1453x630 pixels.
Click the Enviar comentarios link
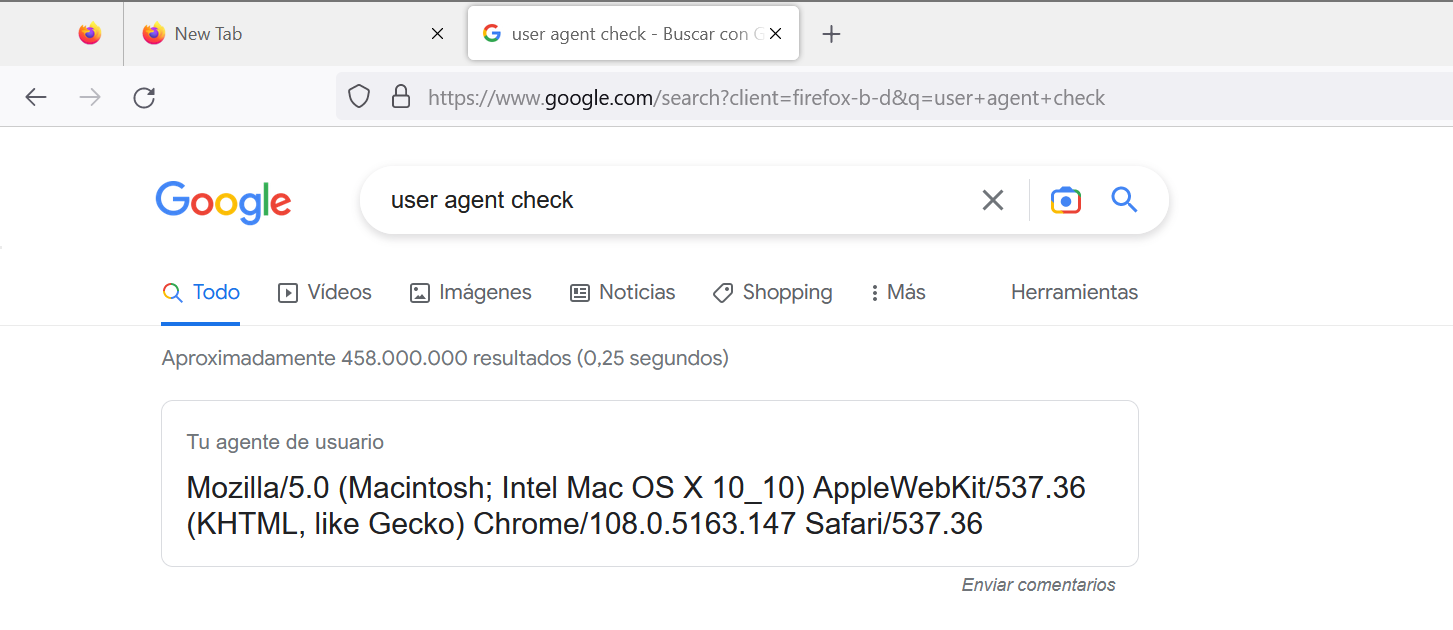pos(1038,585)
